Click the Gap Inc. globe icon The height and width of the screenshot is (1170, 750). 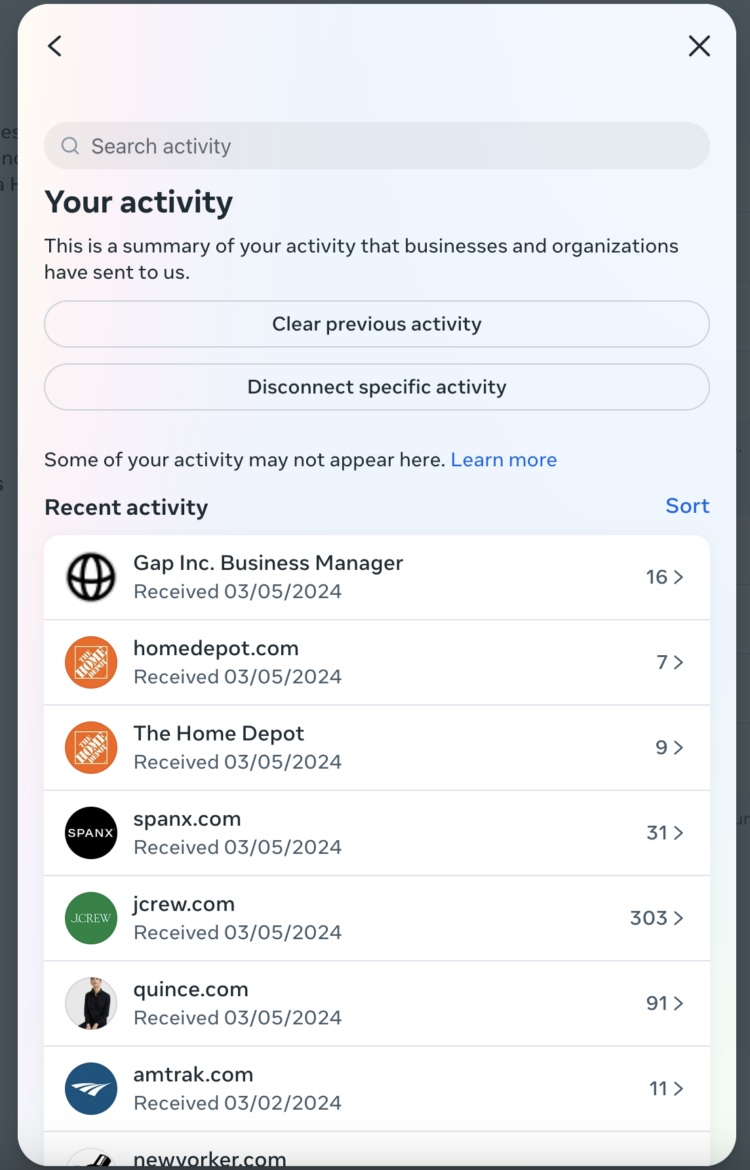pyautogui.click(x=91, y=577)
